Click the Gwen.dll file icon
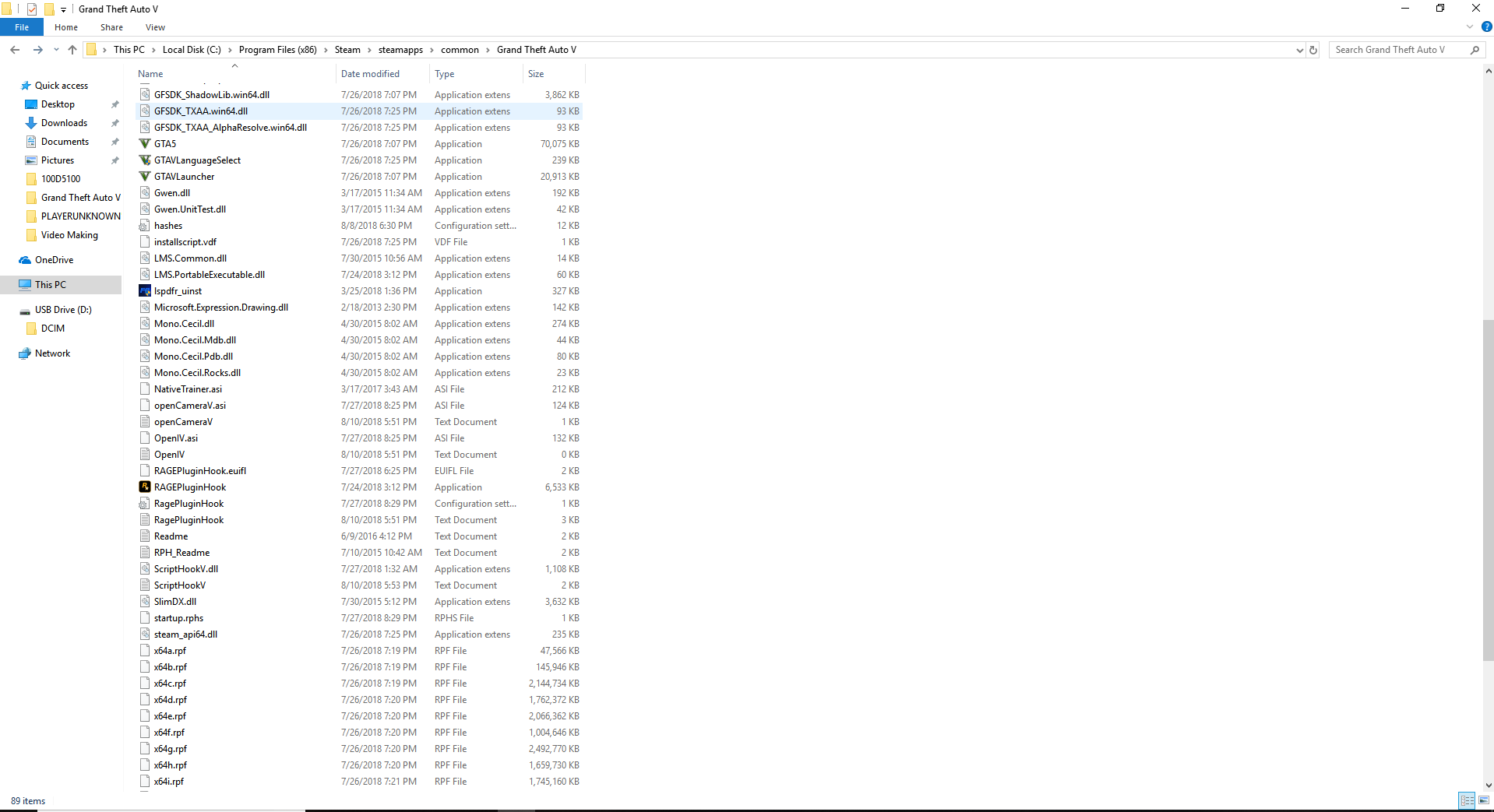The width and height of the screenshot is (1494, 812). pyautogui.click(x=145, y=193)
